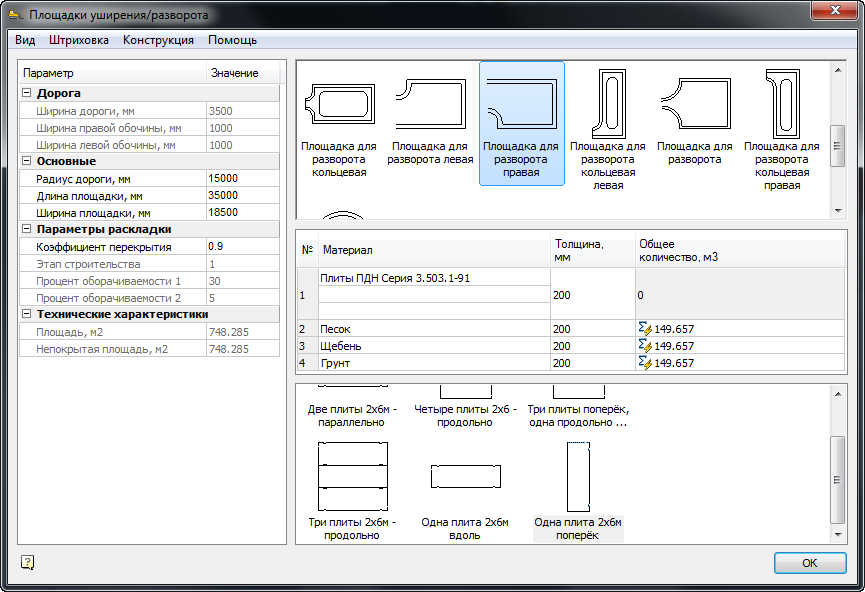Select the Площадь, м2 row

coord(149,332)
